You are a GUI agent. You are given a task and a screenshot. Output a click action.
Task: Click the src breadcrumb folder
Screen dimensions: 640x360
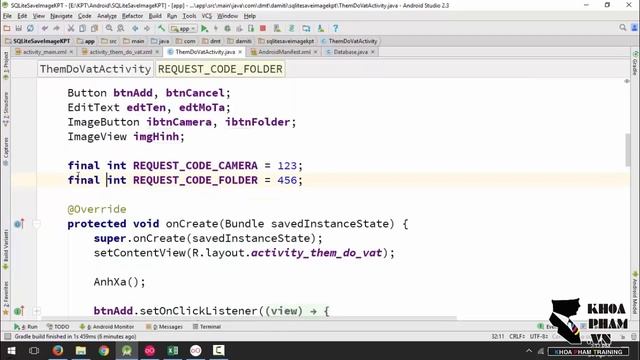pos(109,41)
